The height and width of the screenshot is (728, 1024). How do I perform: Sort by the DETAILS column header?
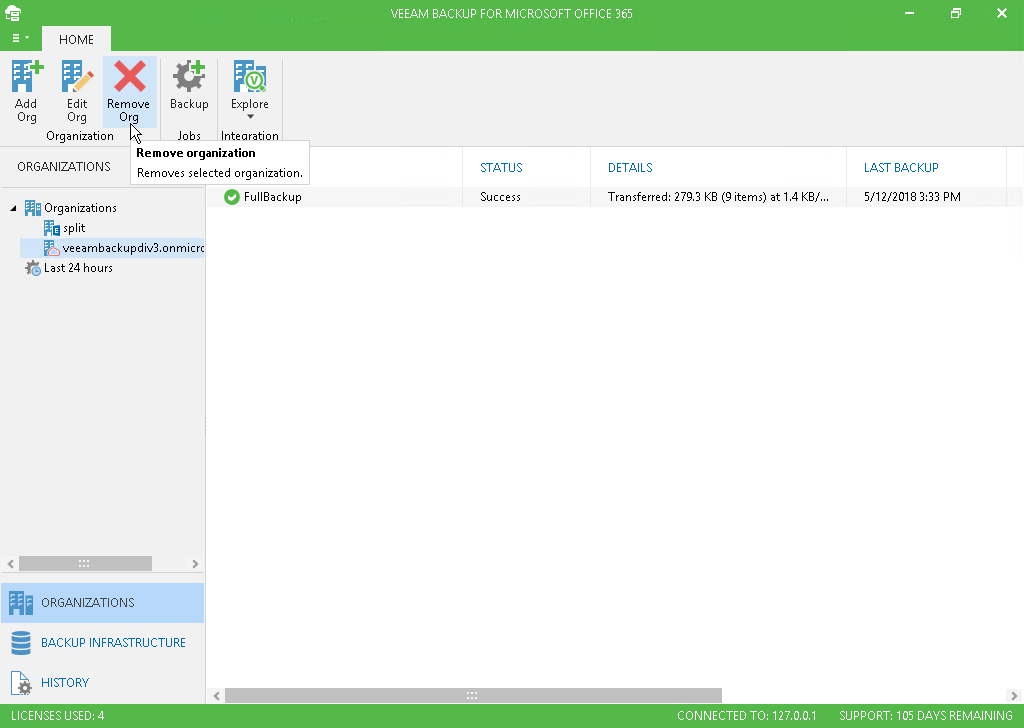pos(630,168)
